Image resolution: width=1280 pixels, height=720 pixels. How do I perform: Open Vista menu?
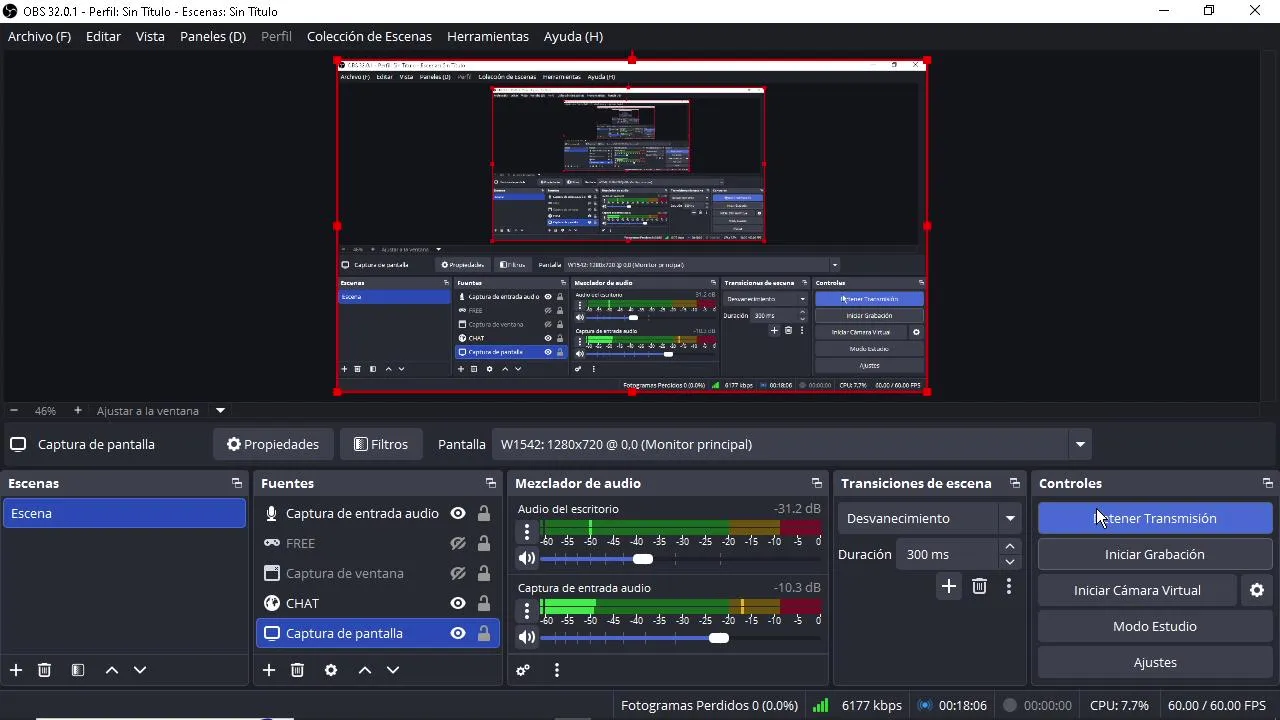[x=150, y=36]
